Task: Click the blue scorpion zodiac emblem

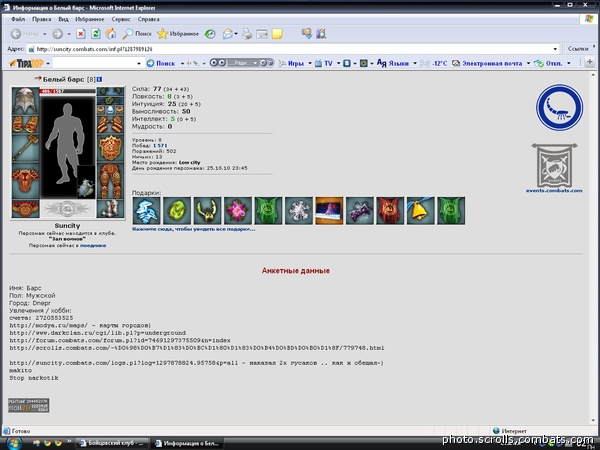Action: click(559, 108)
